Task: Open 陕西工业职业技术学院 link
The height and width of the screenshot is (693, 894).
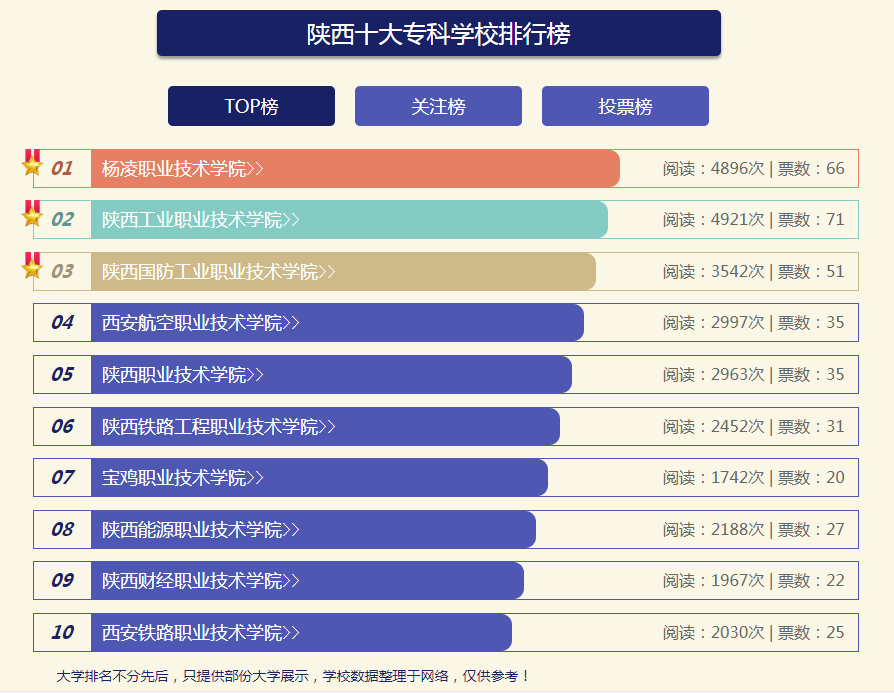Action: point(200,220)
